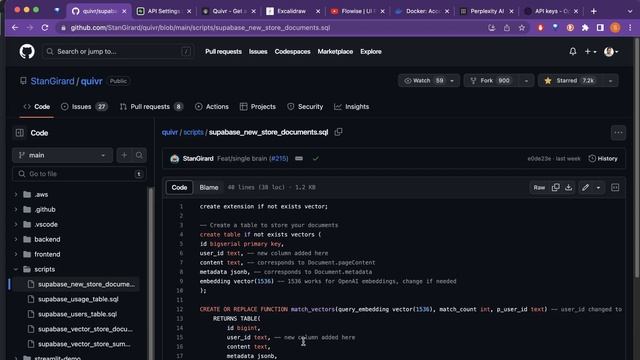The image size is (640, 360).
Task: Add a file with the plus icon
Action: pyautogui.click(x=124, y=155)
